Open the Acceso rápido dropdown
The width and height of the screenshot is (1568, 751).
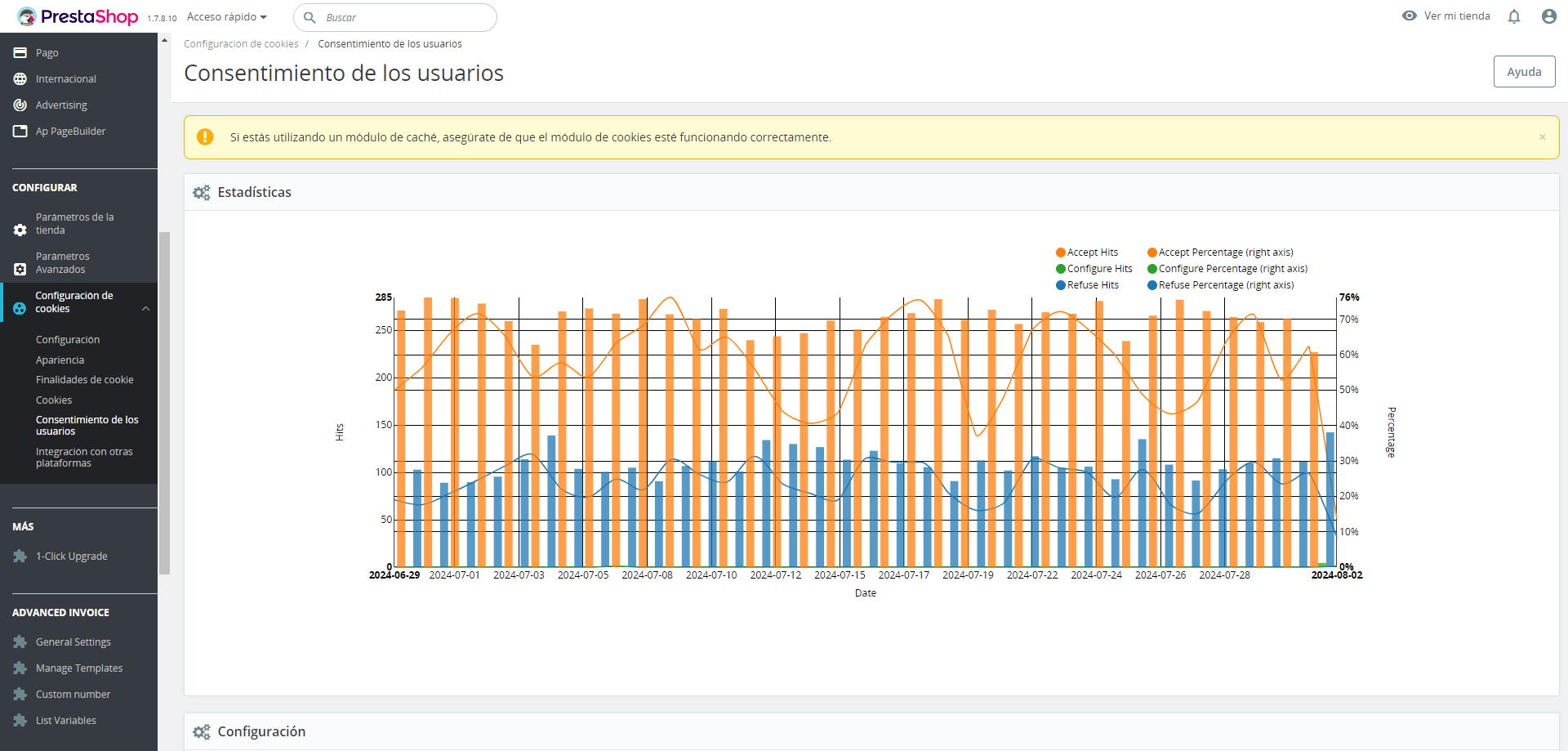(x=227, y=16)
